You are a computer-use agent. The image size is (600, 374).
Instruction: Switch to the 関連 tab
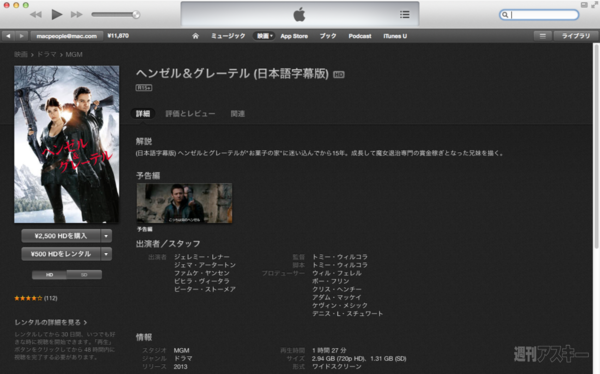[x=237, y=114]
